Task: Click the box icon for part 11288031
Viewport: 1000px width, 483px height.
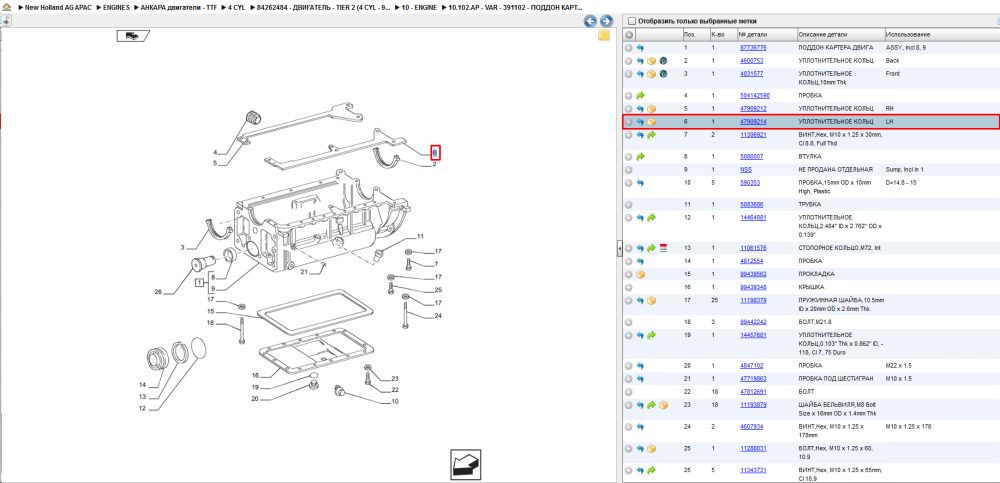Action: click(651, 449)
